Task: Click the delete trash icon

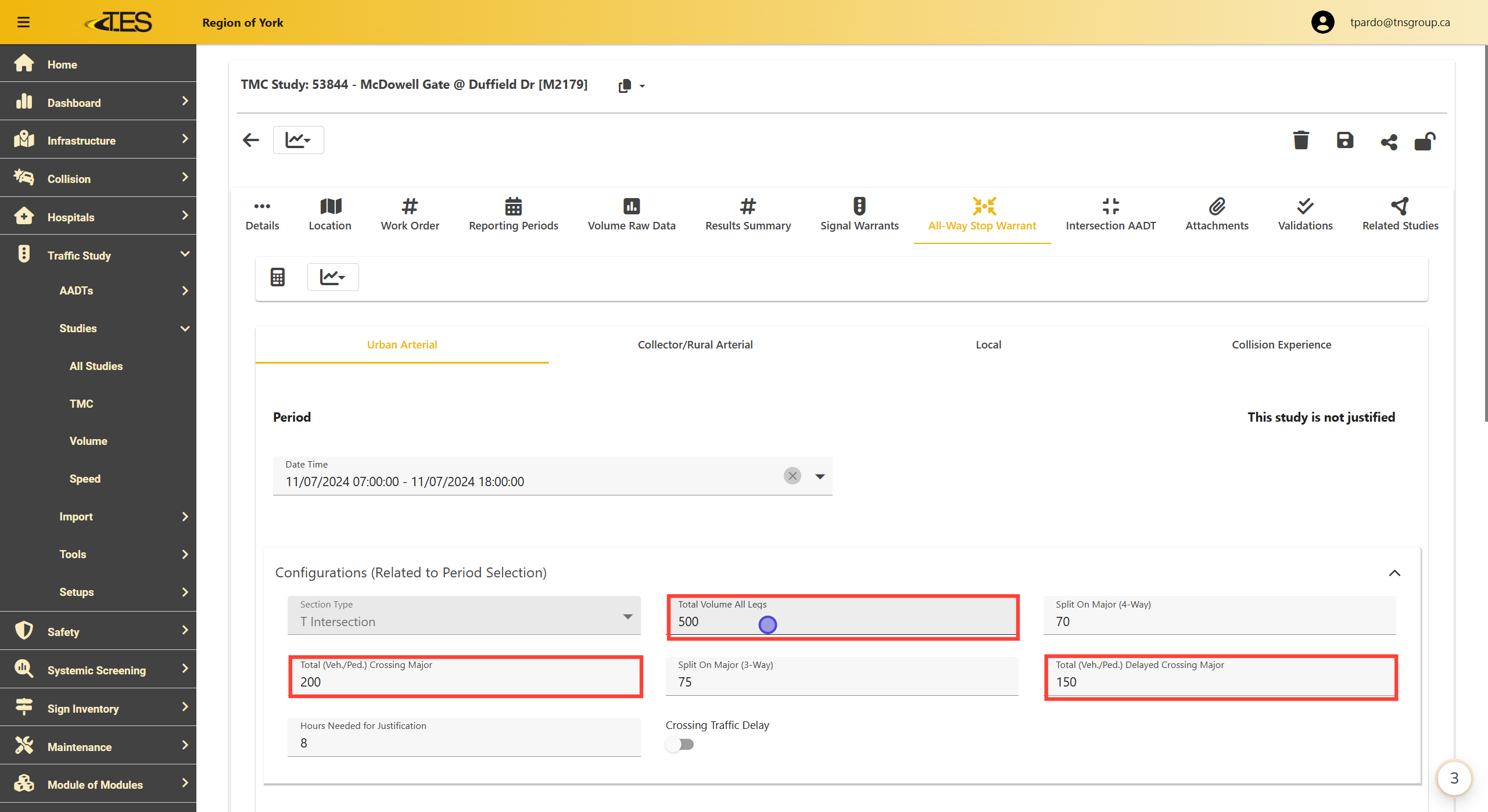Action: 1301,141
